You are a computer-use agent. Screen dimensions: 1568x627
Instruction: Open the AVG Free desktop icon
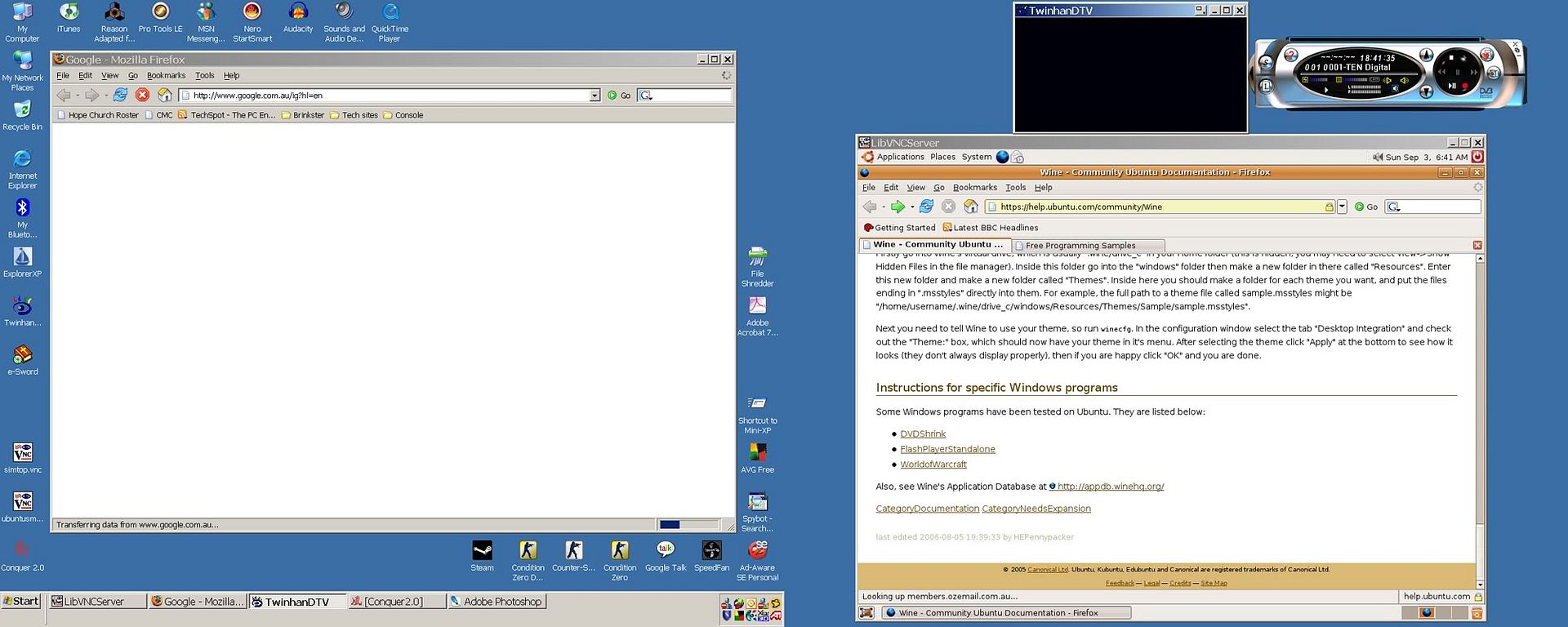[x=757, y=458]
